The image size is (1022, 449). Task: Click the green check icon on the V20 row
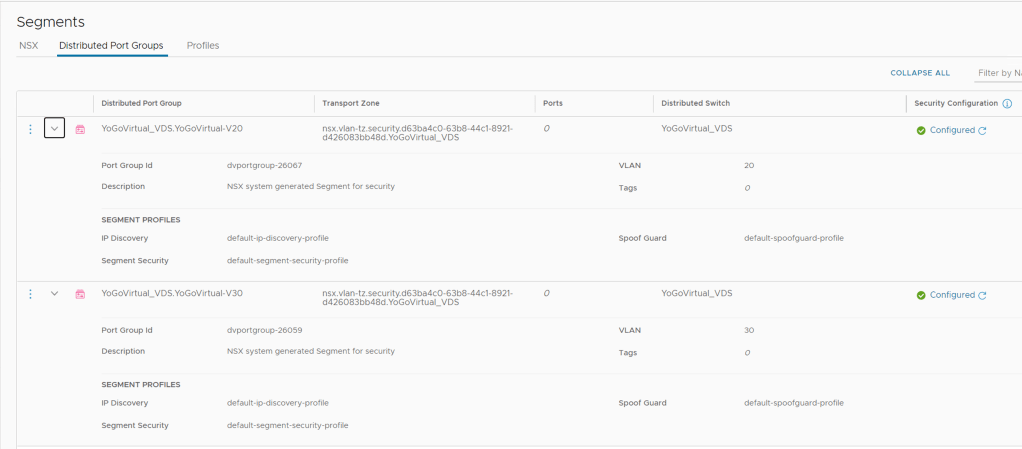coord(921,130)
